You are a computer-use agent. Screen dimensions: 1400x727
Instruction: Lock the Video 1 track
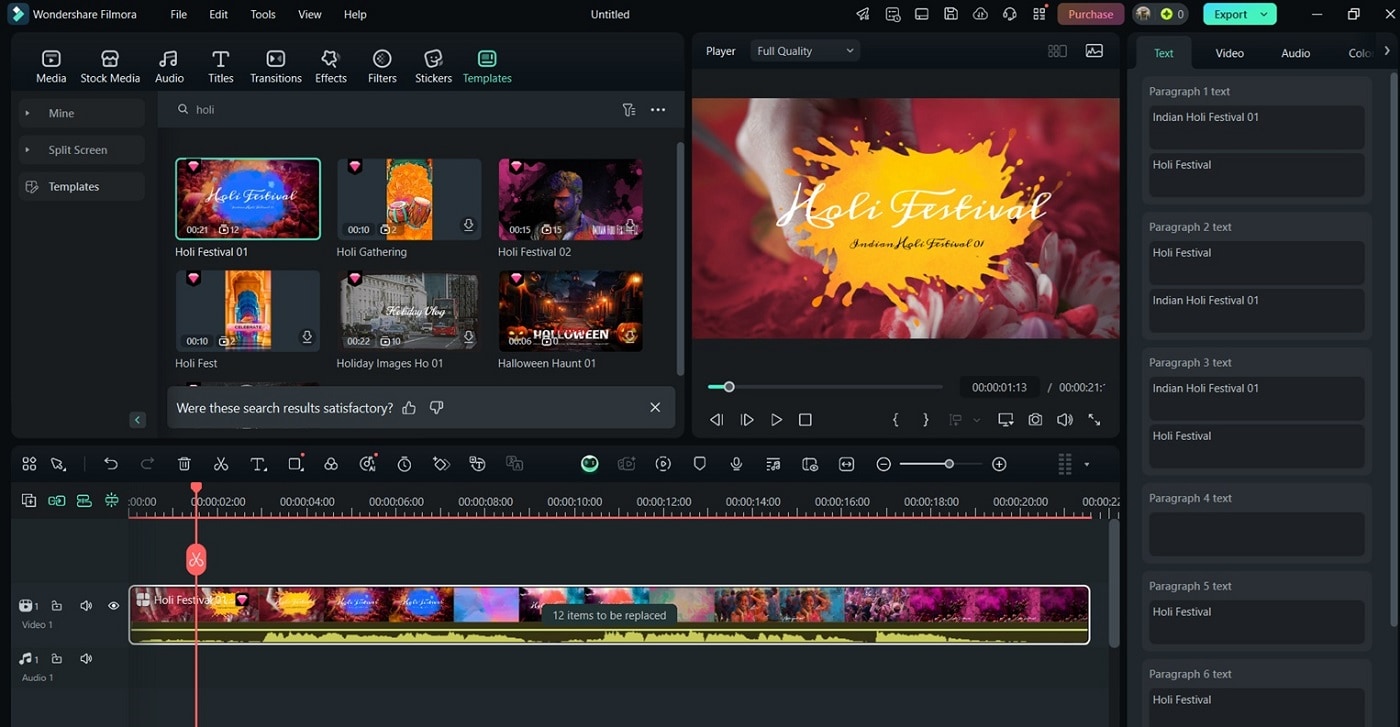tap(57, 606)
